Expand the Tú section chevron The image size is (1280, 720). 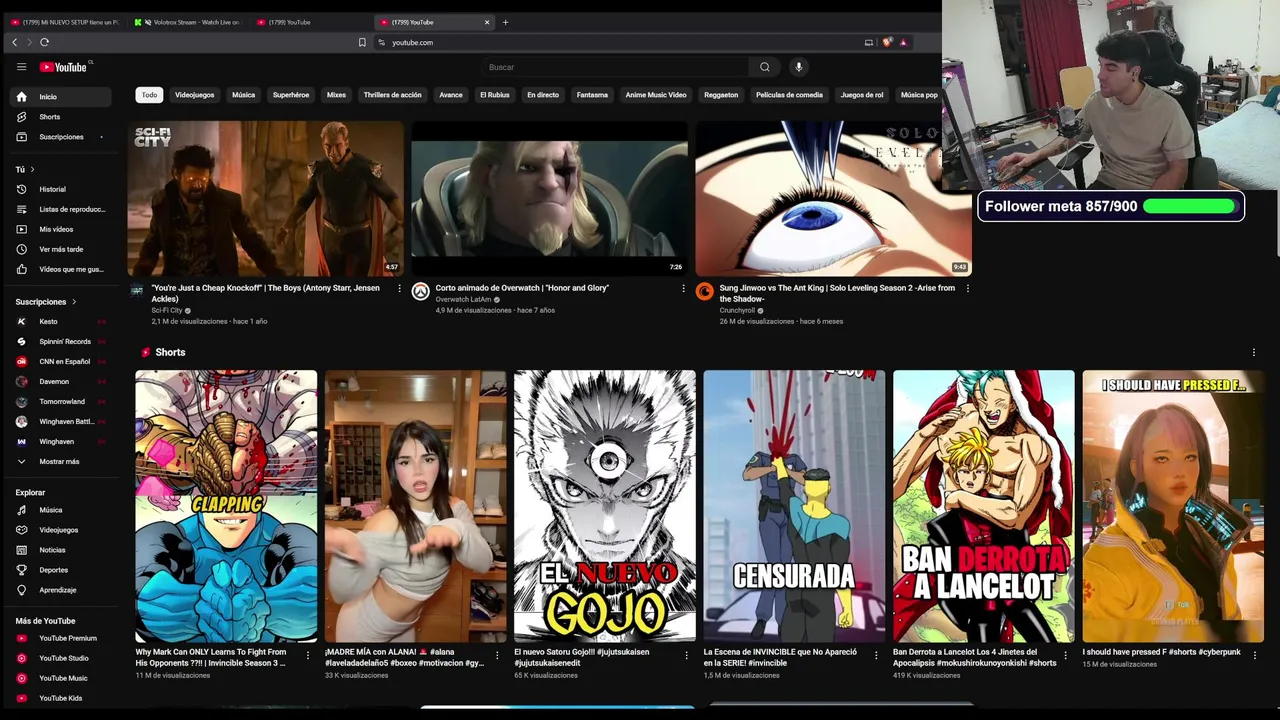(32, 169)
